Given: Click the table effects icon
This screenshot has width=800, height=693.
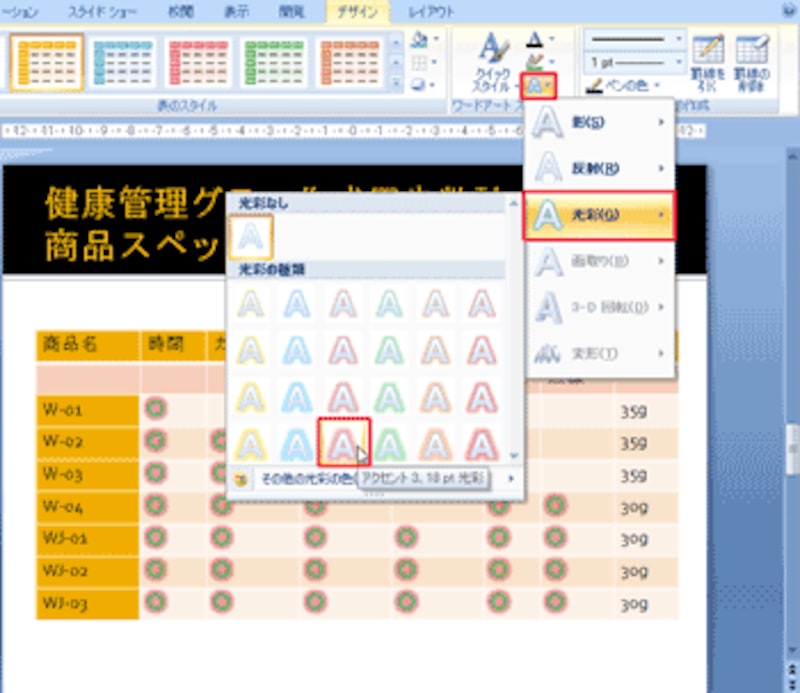Looking at the screenshot, I should point(418,85).
